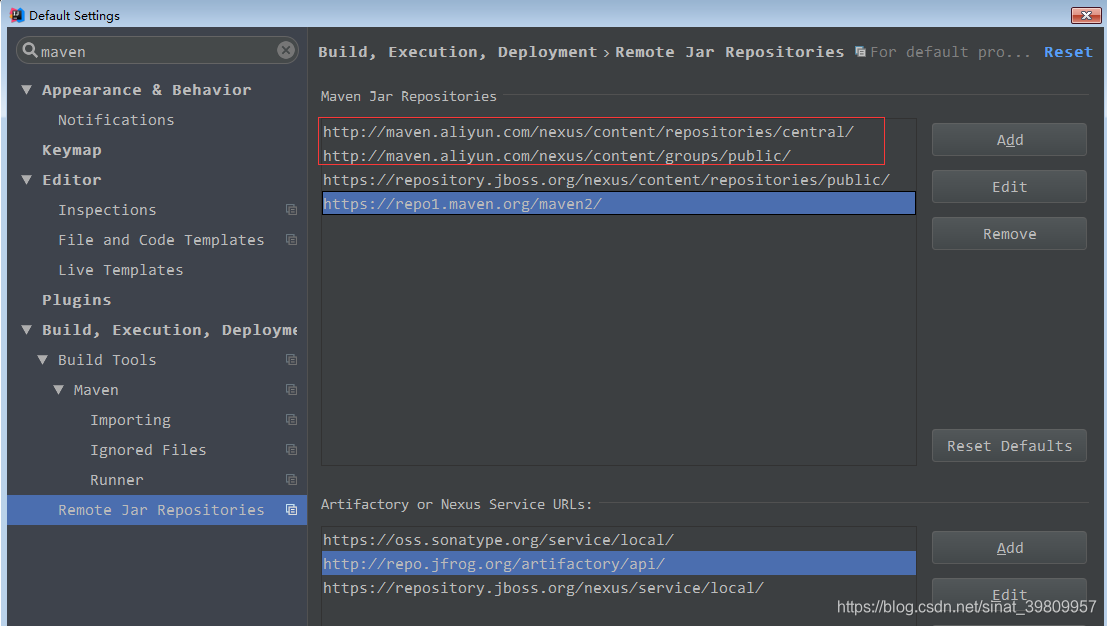The image size is (1107, 626).
Task: Select jboss nexus/service/local URL
Action: pyautogui.click(x=618, y=588)
